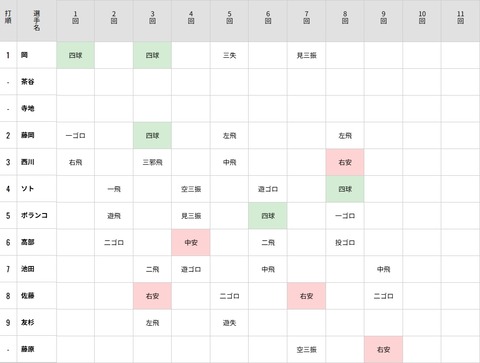Click 西川's pink 右安 cell in 8回
Screen dimensions: 480x363
[345, 162]
